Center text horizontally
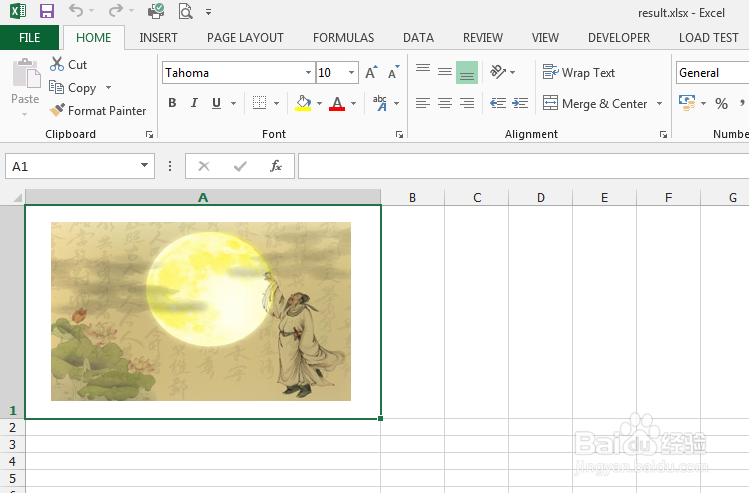This screenshot has height=493, width=749. tap(445, 103)
